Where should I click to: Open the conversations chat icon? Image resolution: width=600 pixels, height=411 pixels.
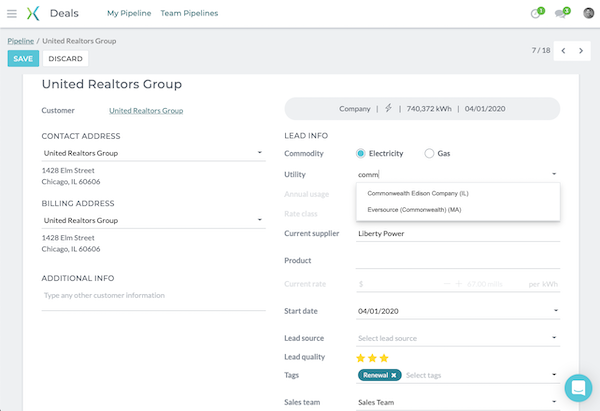pyautogui.click(x=563, y=13)
